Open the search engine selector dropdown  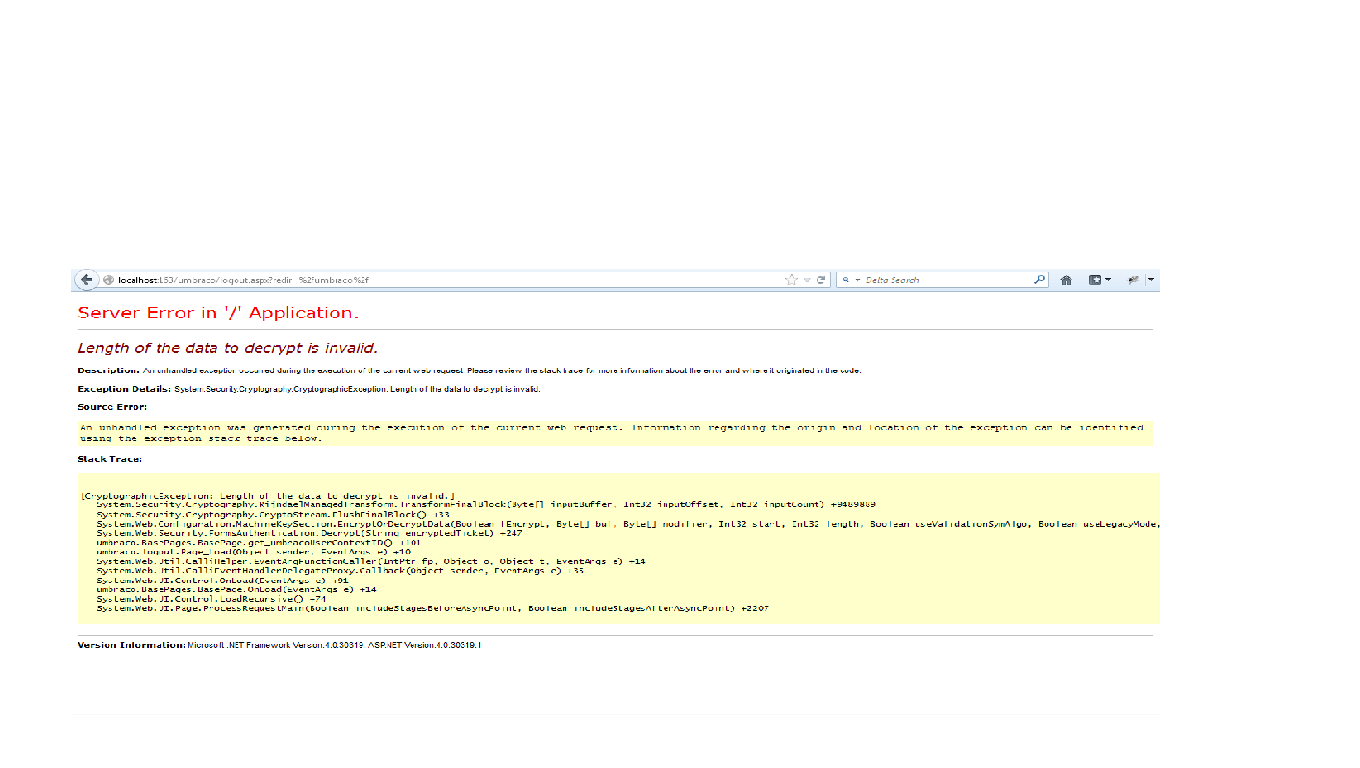point(850,280)
